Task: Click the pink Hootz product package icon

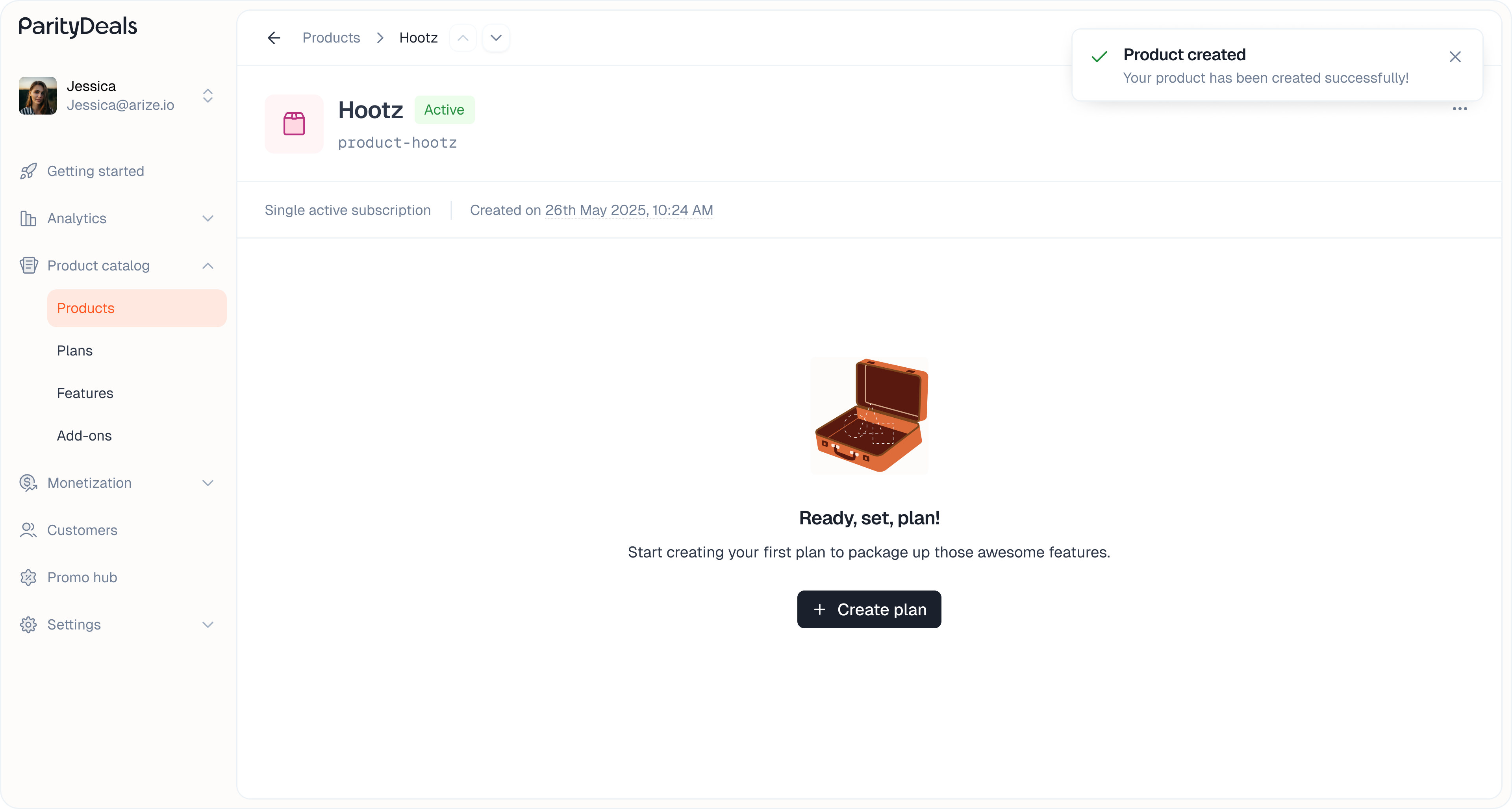Action: (294, 124)
